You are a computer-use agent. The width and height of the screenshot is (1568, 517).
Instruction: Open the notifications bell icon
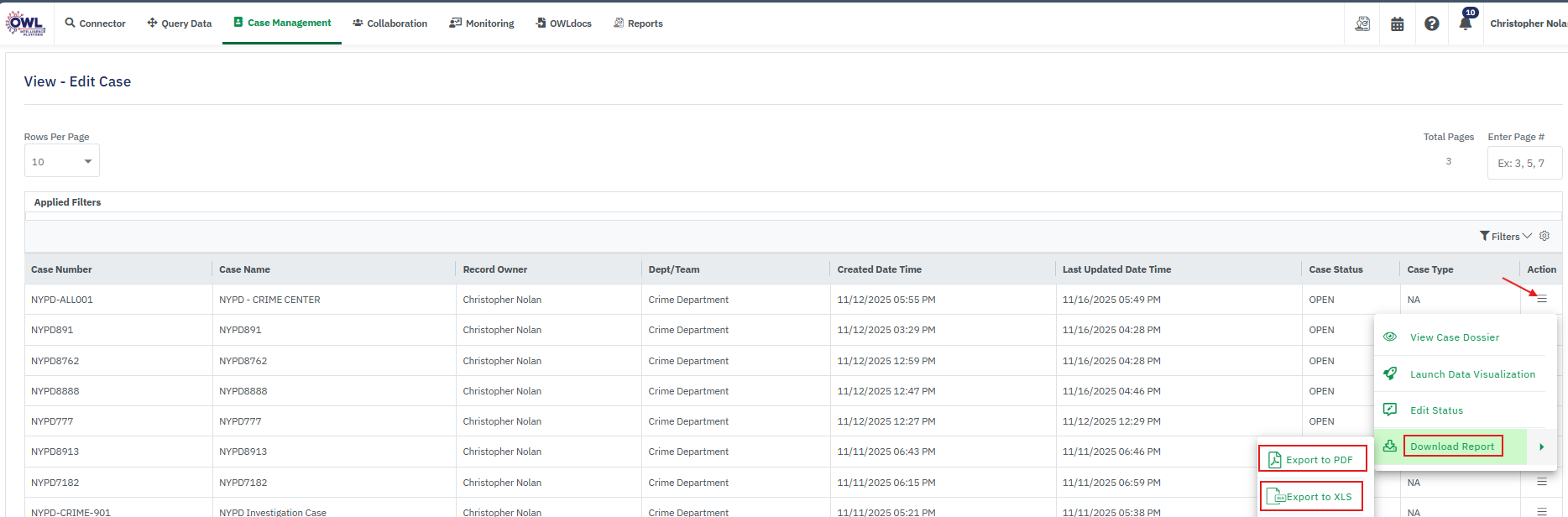(1466, 23)
